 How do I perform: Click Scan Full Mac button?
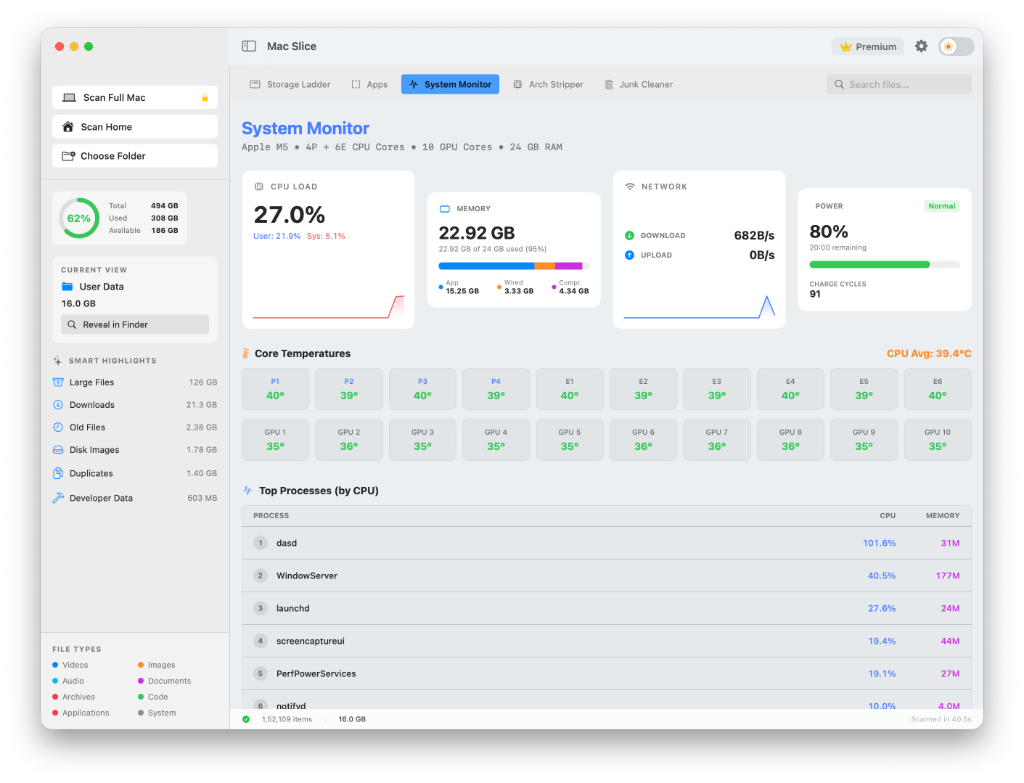135,97
